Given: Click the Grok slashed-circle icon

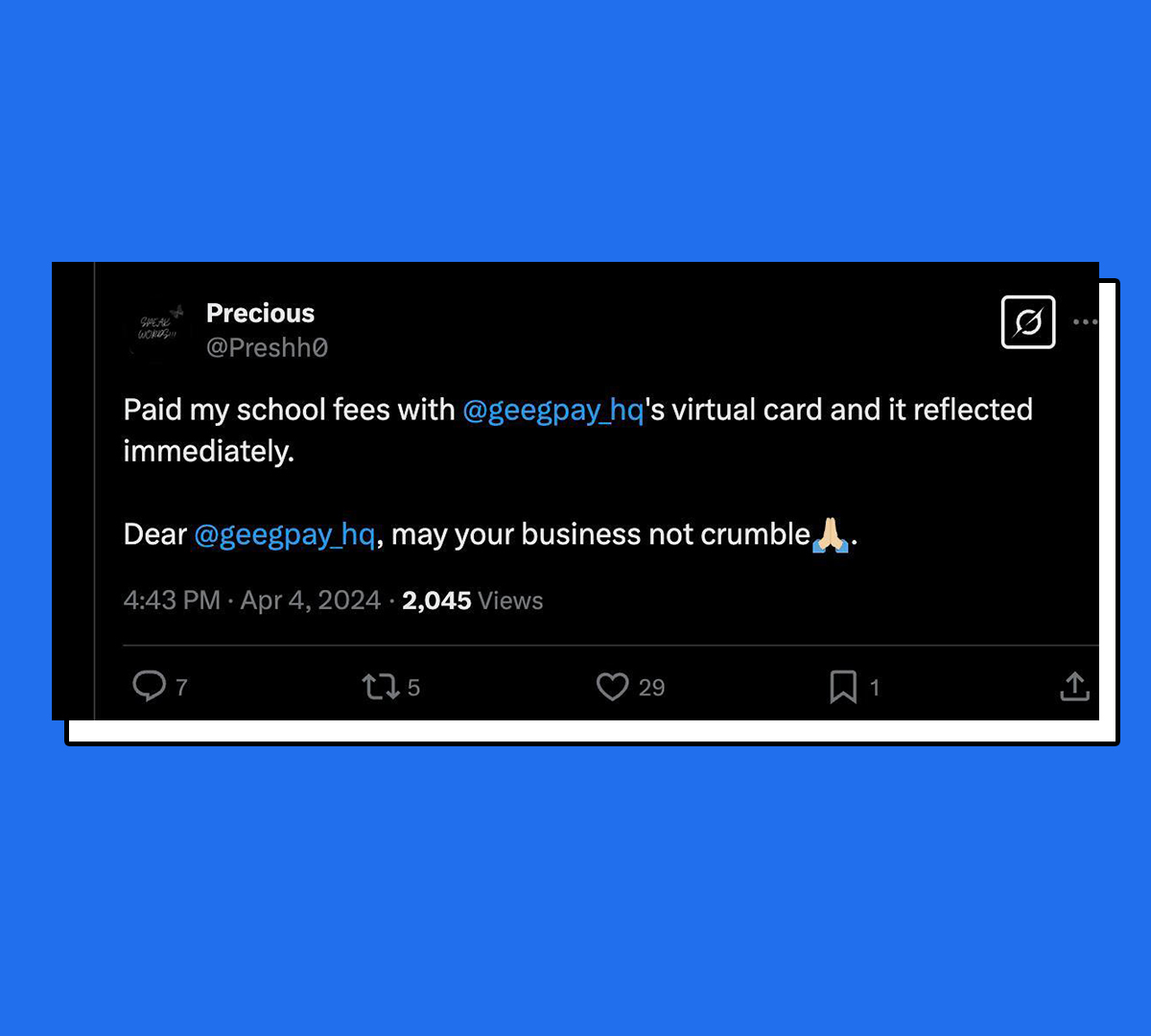Looking at the screenshot, I should (1028, 322).
